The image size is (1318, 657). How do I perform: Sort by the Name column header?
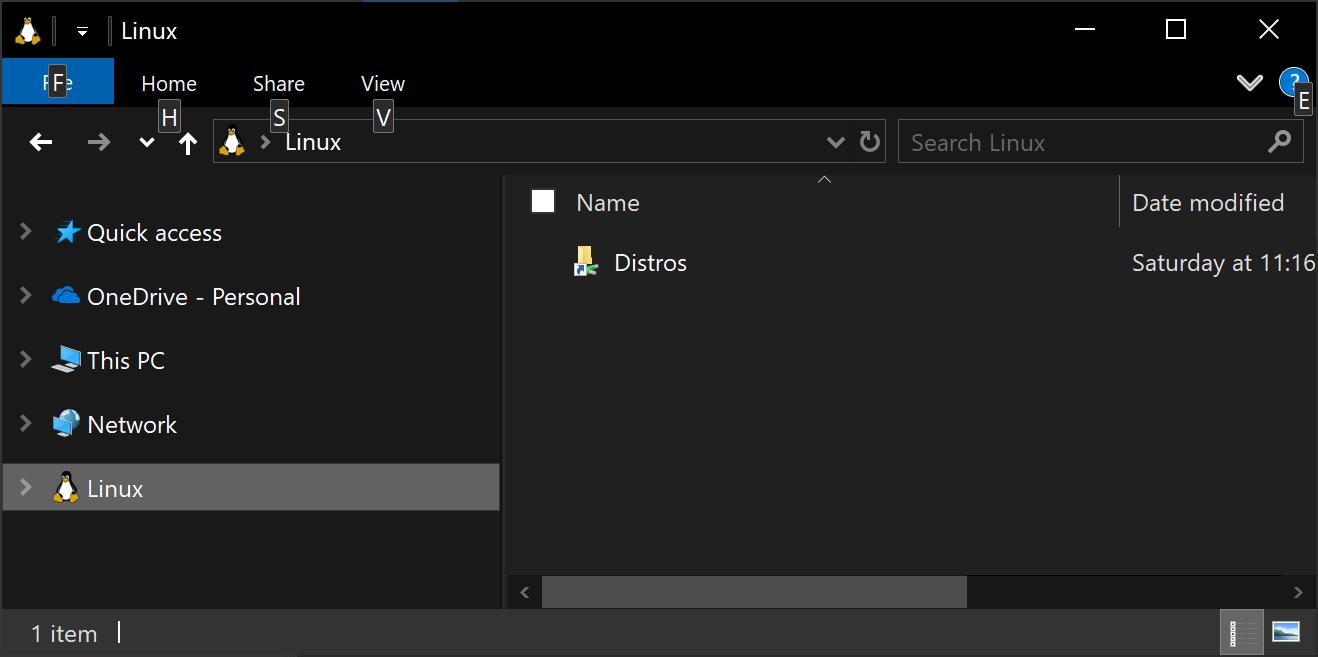pos(608,203)
